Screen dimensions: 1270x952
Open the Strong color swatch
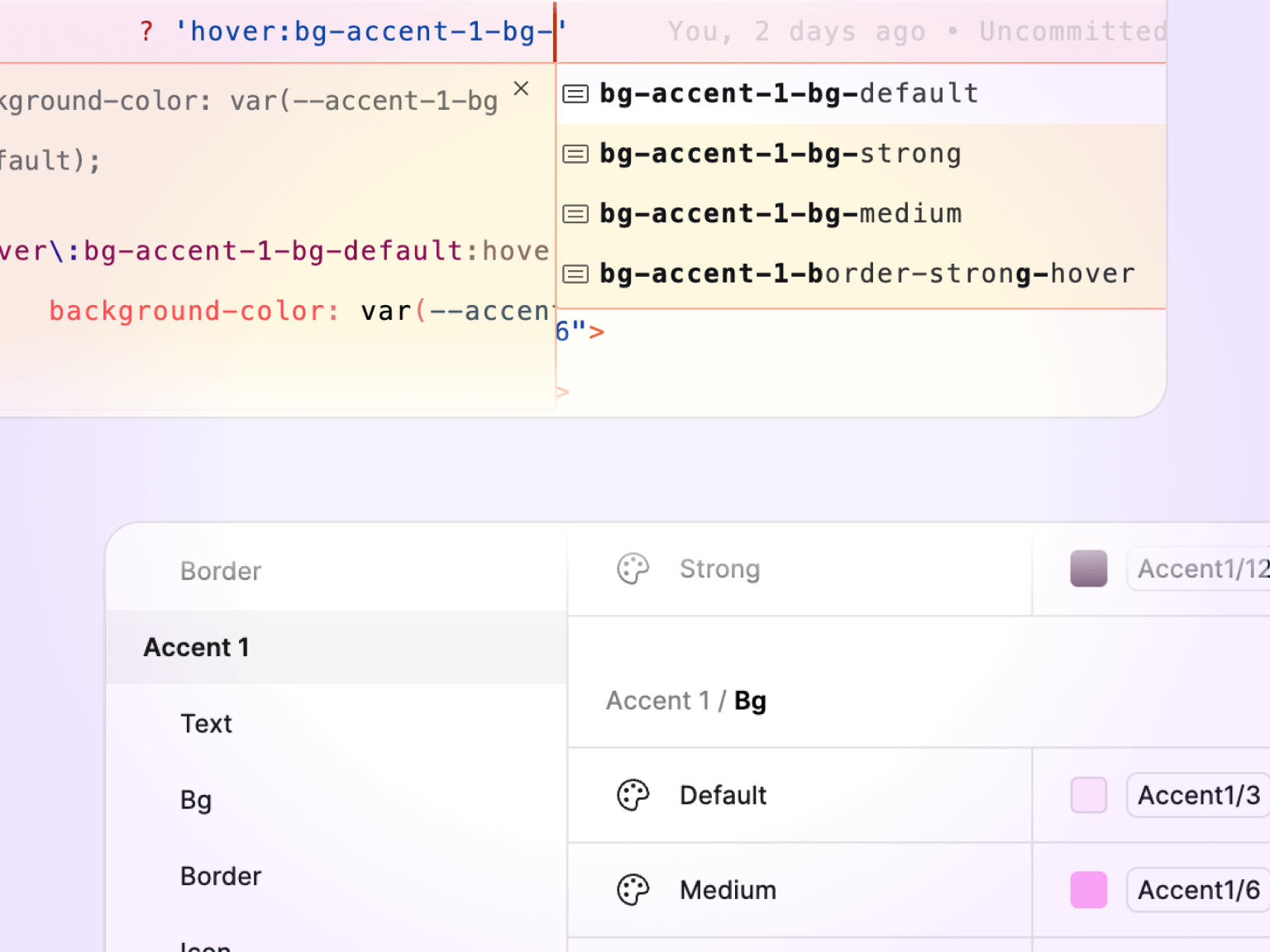point(1089,569)
